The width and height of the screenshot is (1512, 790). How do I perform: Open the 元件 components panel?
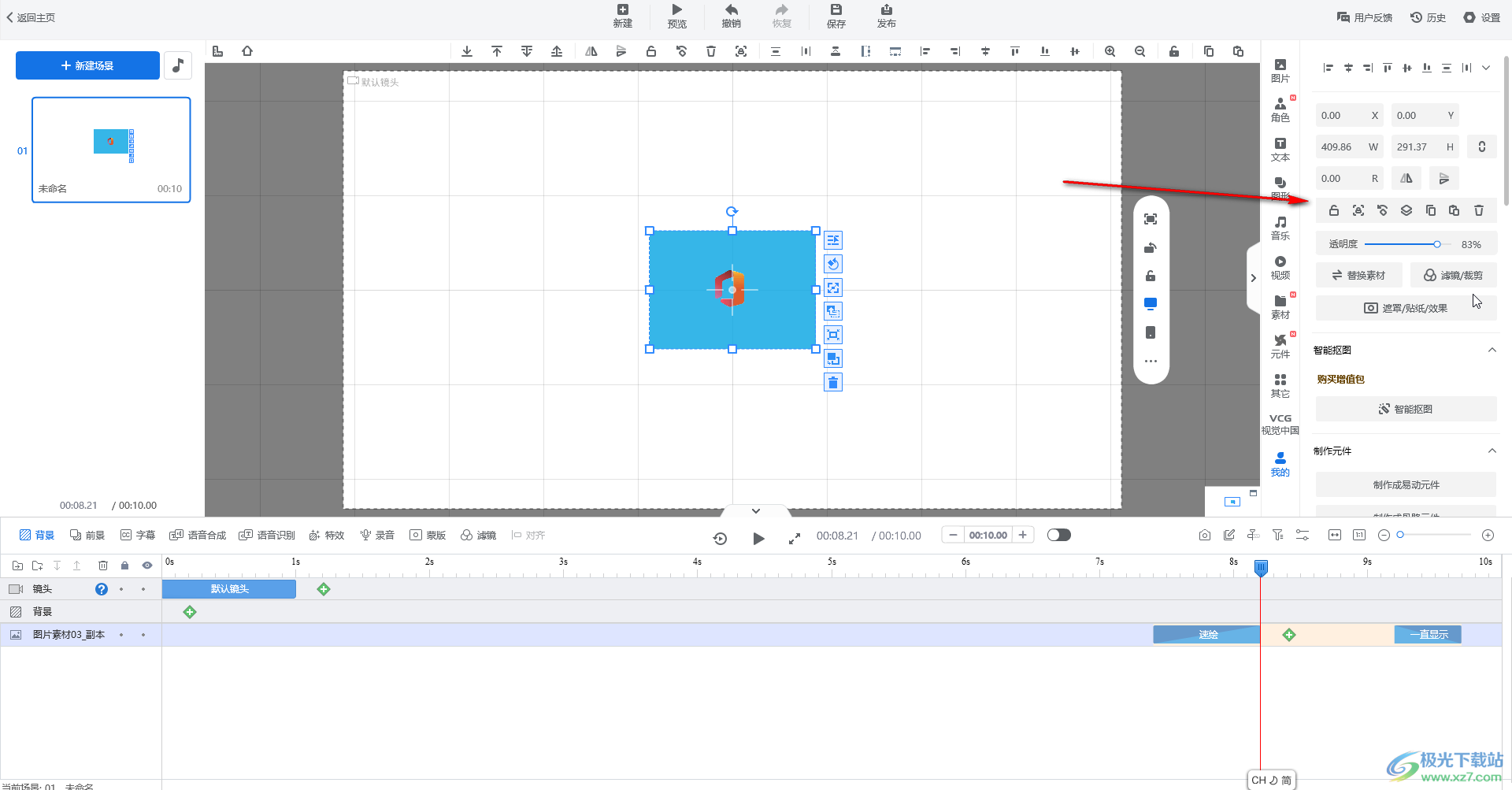1280,347
